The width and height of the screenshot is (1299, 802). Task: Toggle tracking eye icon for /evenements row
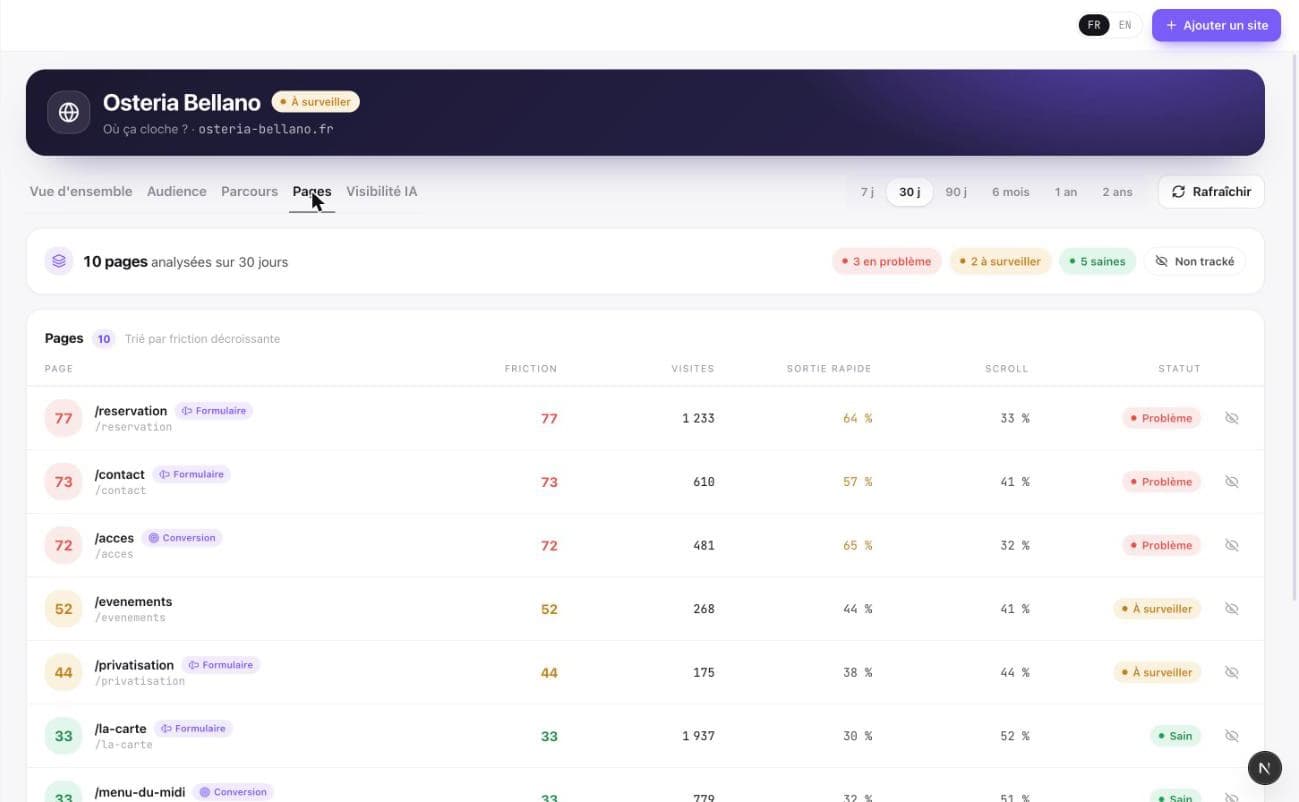[1232, 609]
